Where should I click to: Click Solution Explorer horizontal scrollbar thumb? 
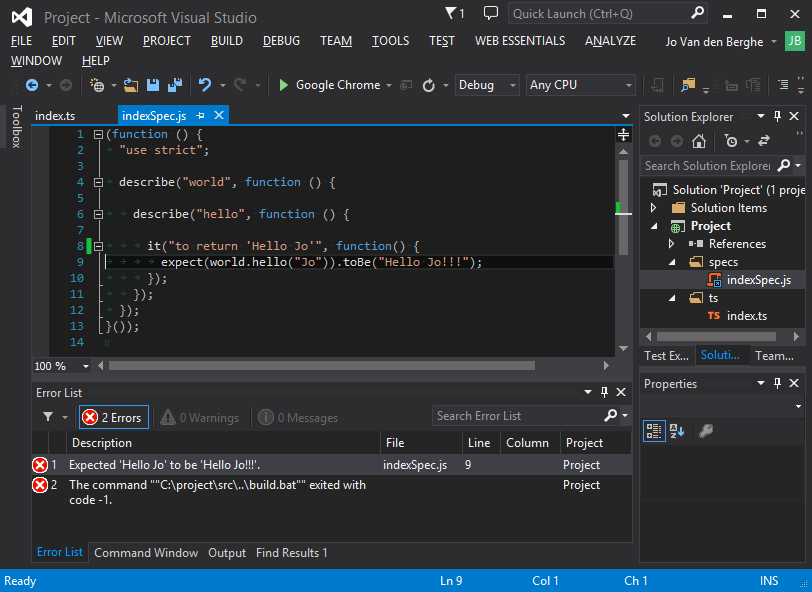point(716,337)
